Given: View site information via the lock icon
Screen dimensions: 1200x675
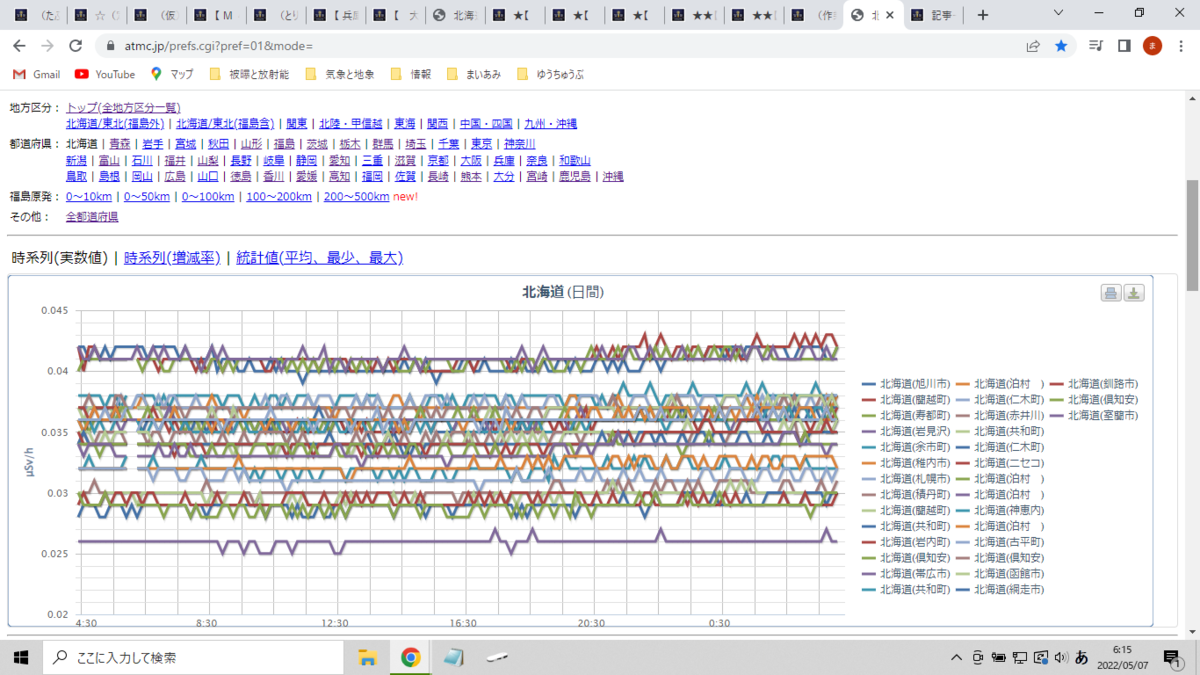Looking at the screenshot, I should (x=110, y=46).
